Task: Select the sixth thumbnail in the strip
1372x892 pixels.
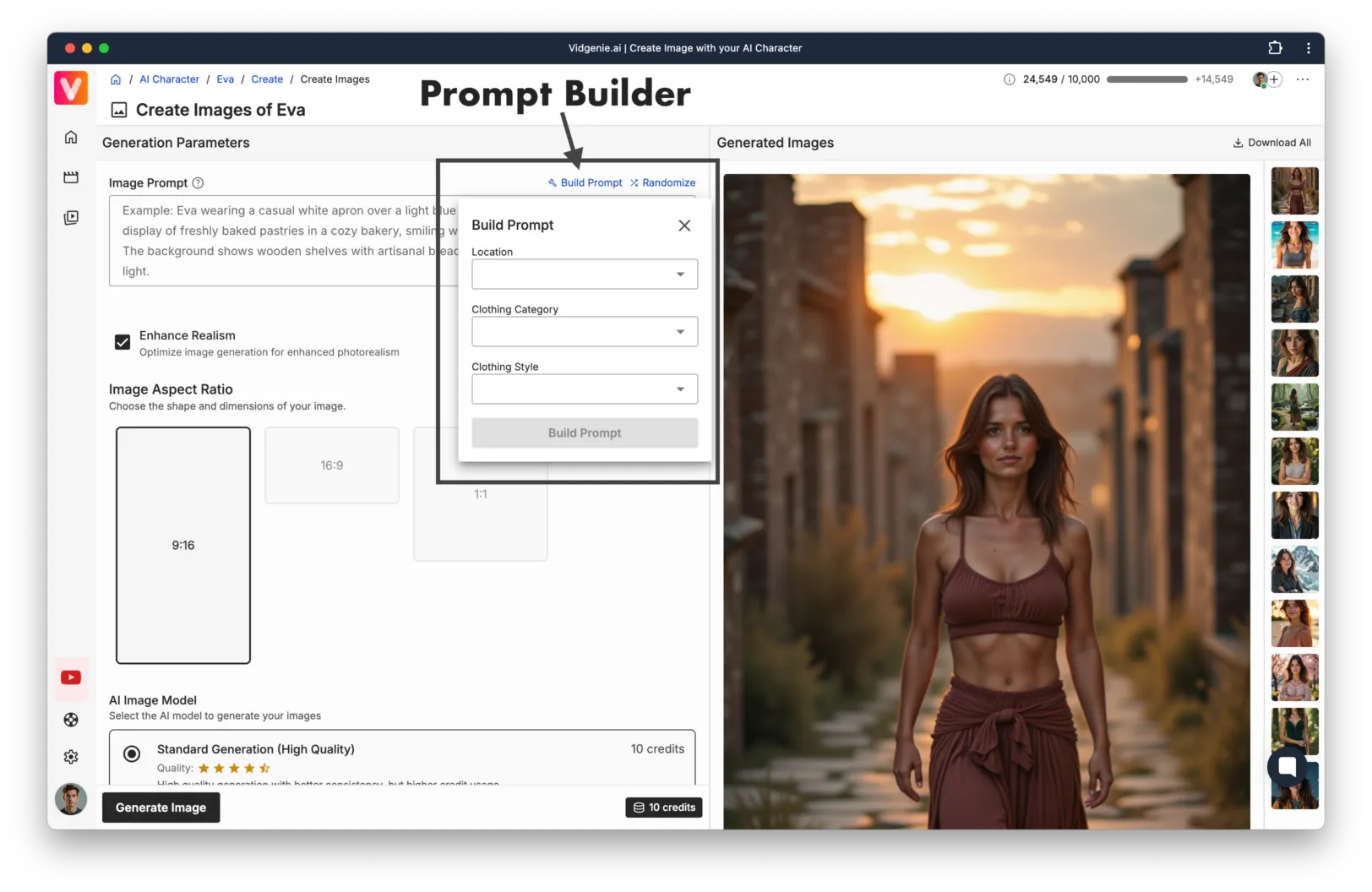Action: [1294, 461]
